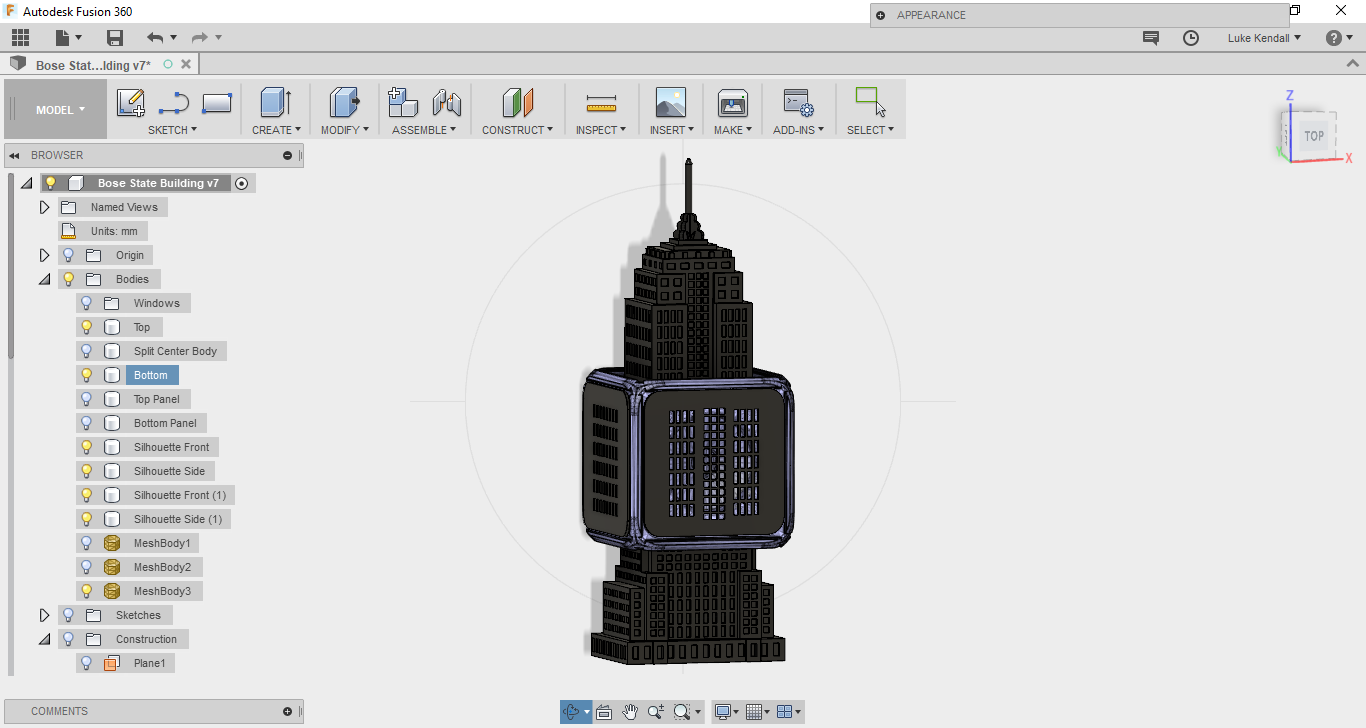Toggle visibility of Top Panel body
The image size is (1366, 728).
point(87,399)
